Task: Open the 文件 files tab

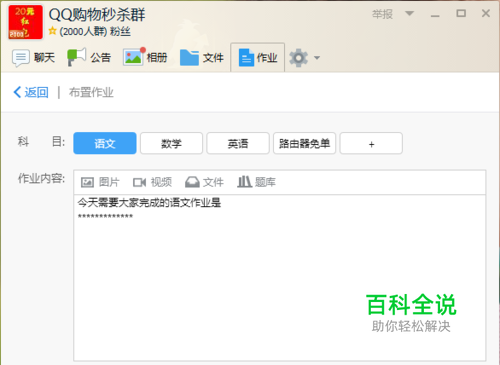Action: pyautogui.click(x=202, y=58)
